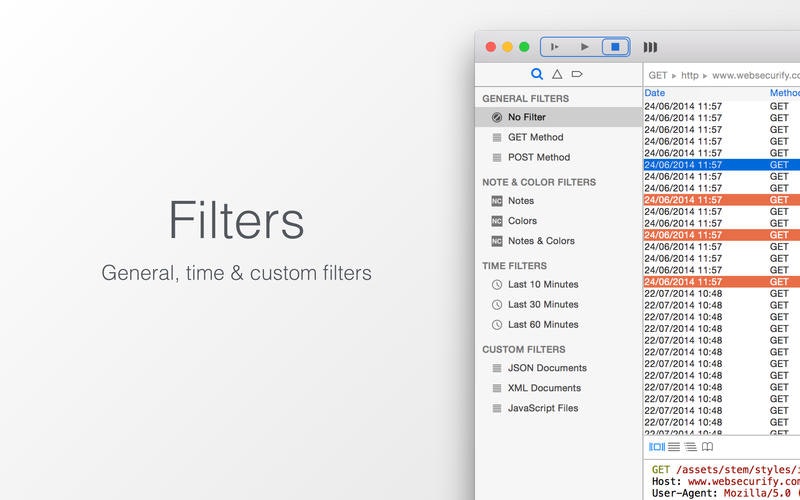The image size is (800, 500).
Task: Click the step playback button in toolbar
Action: pyautogui.click(x=555, y=47)
